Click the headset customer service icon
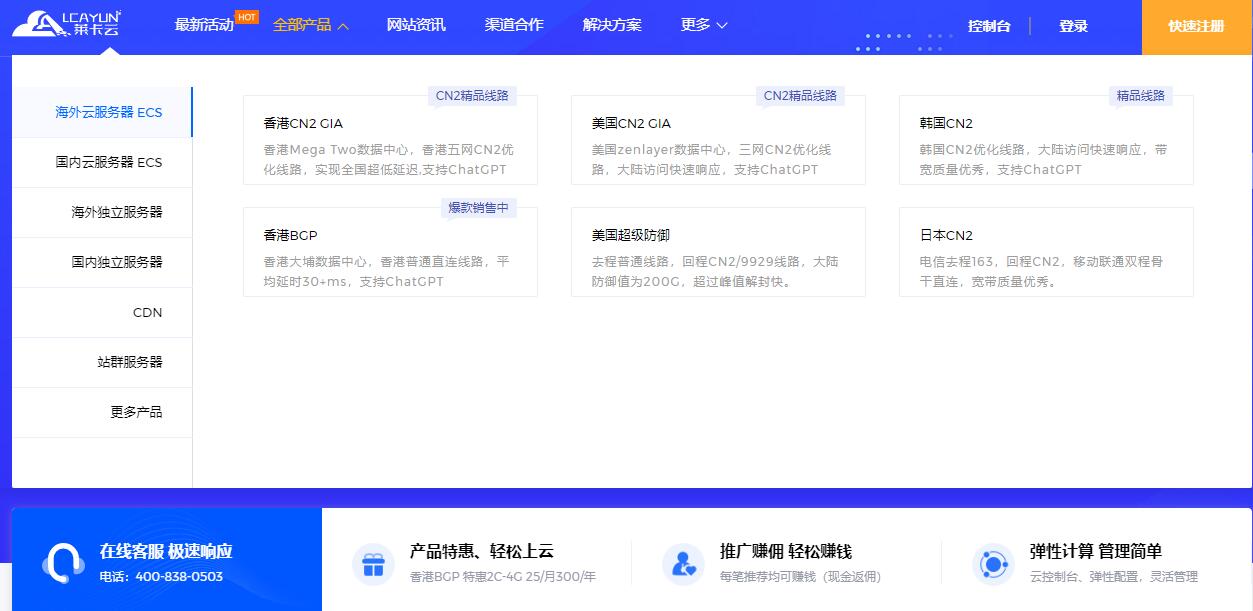Image resolution: width=1253 pixels, height=611 pixels. coord(64,563)
